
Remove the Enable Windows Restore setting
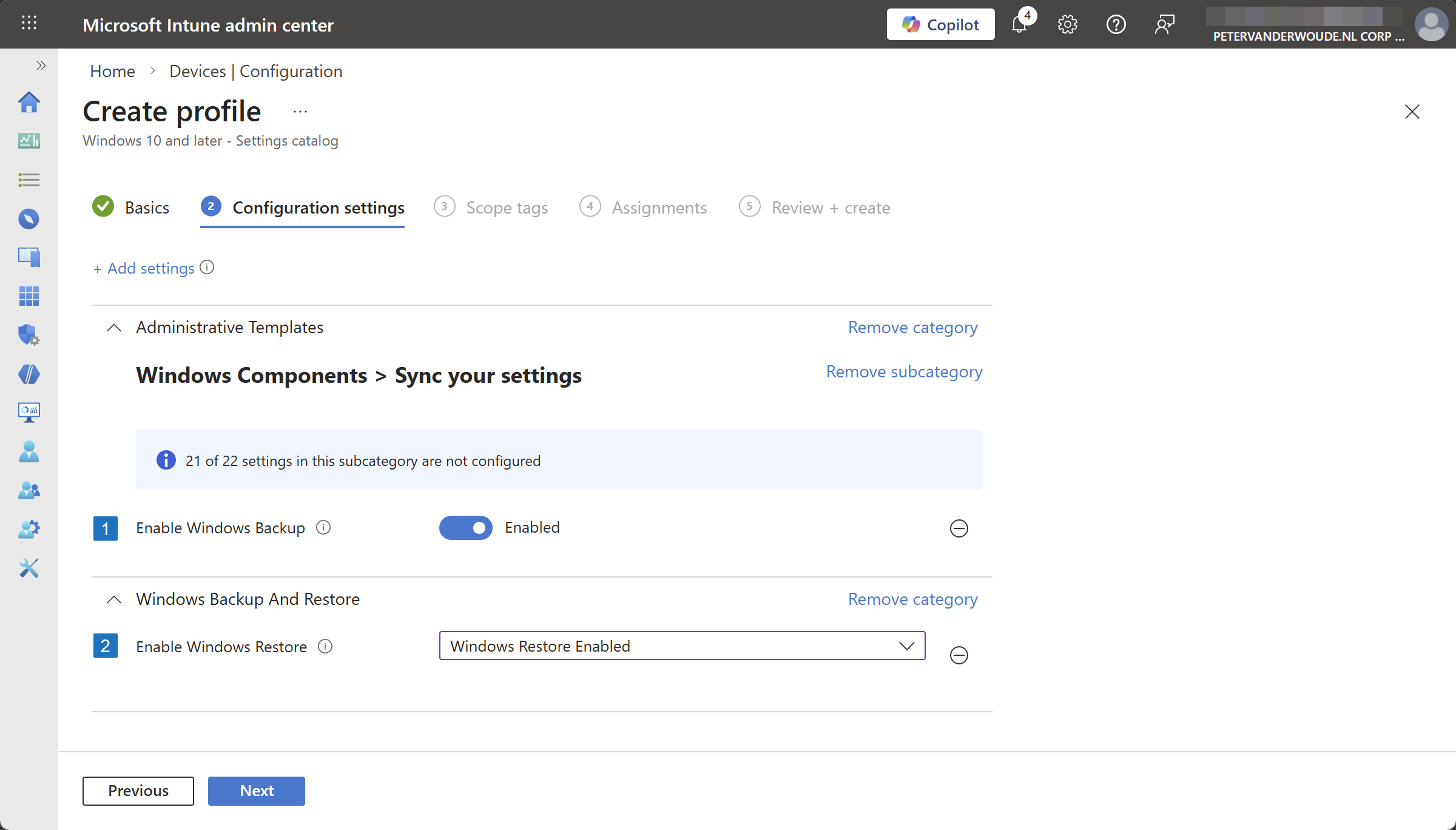pos(959,655)
